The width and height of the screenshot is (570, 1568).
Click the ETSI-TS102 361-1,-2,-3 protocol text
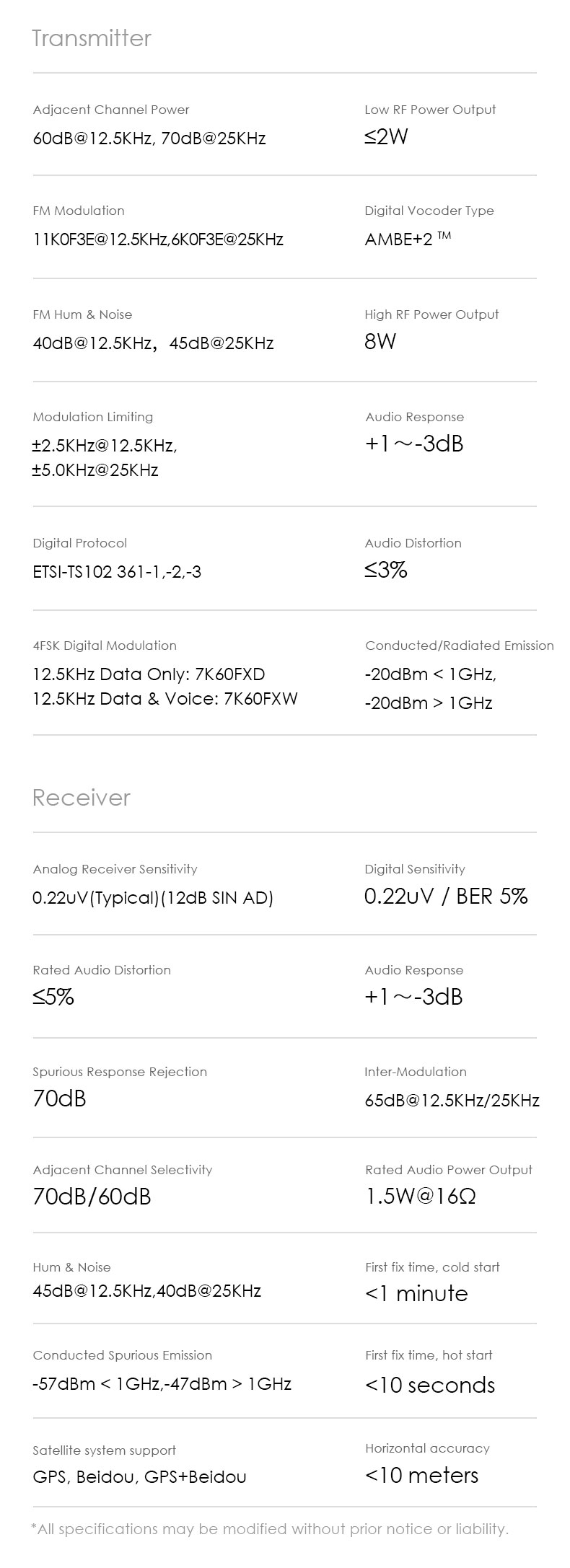point(117,572)
